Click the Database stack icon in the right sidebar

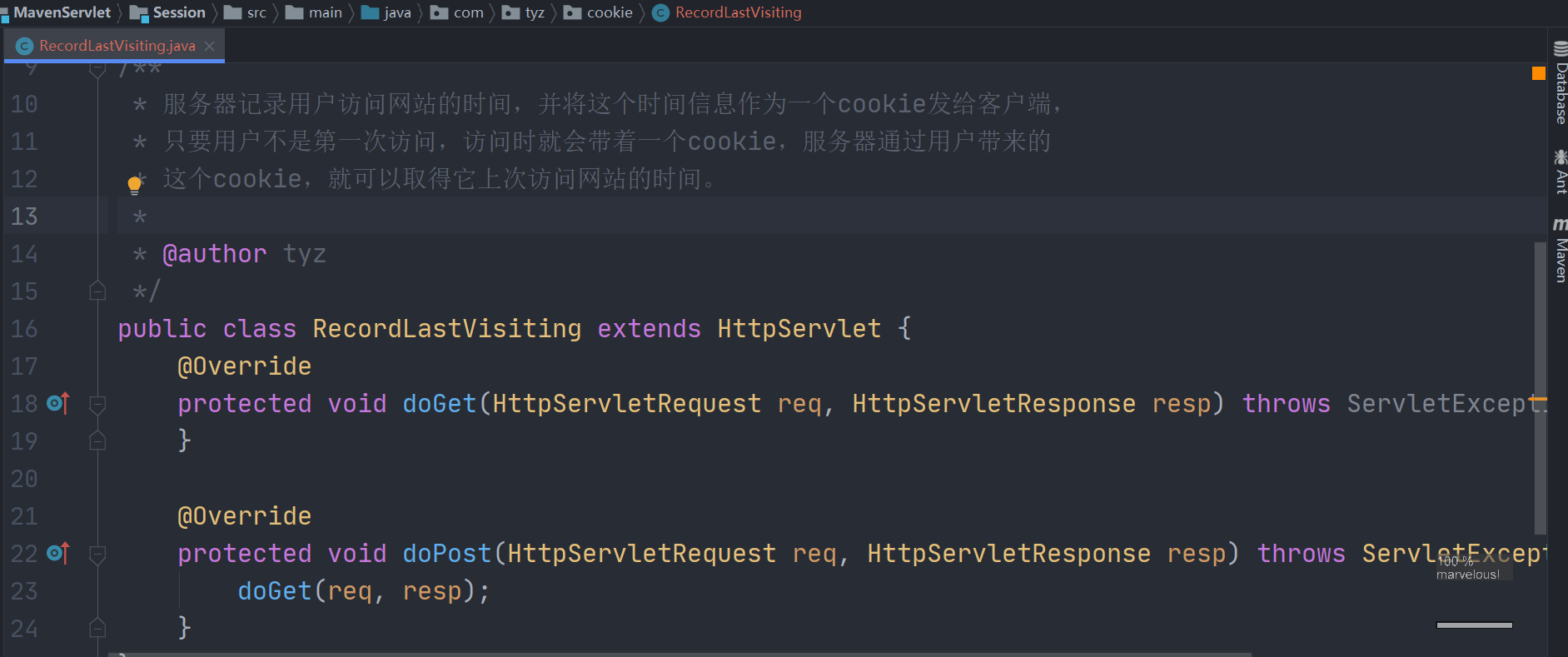pyautogui.click(x=1561, y=49)
